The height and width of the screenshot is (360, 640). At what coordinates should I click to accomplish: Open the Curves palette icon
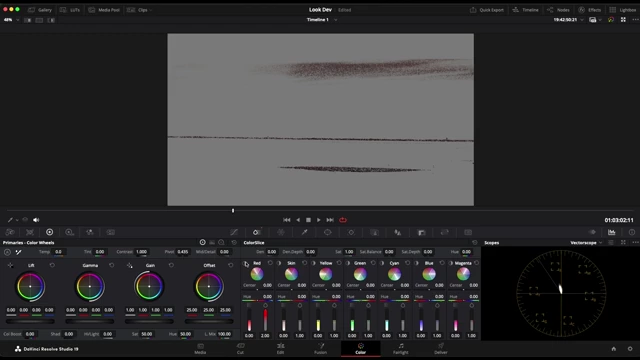click(x=234, y=232)
